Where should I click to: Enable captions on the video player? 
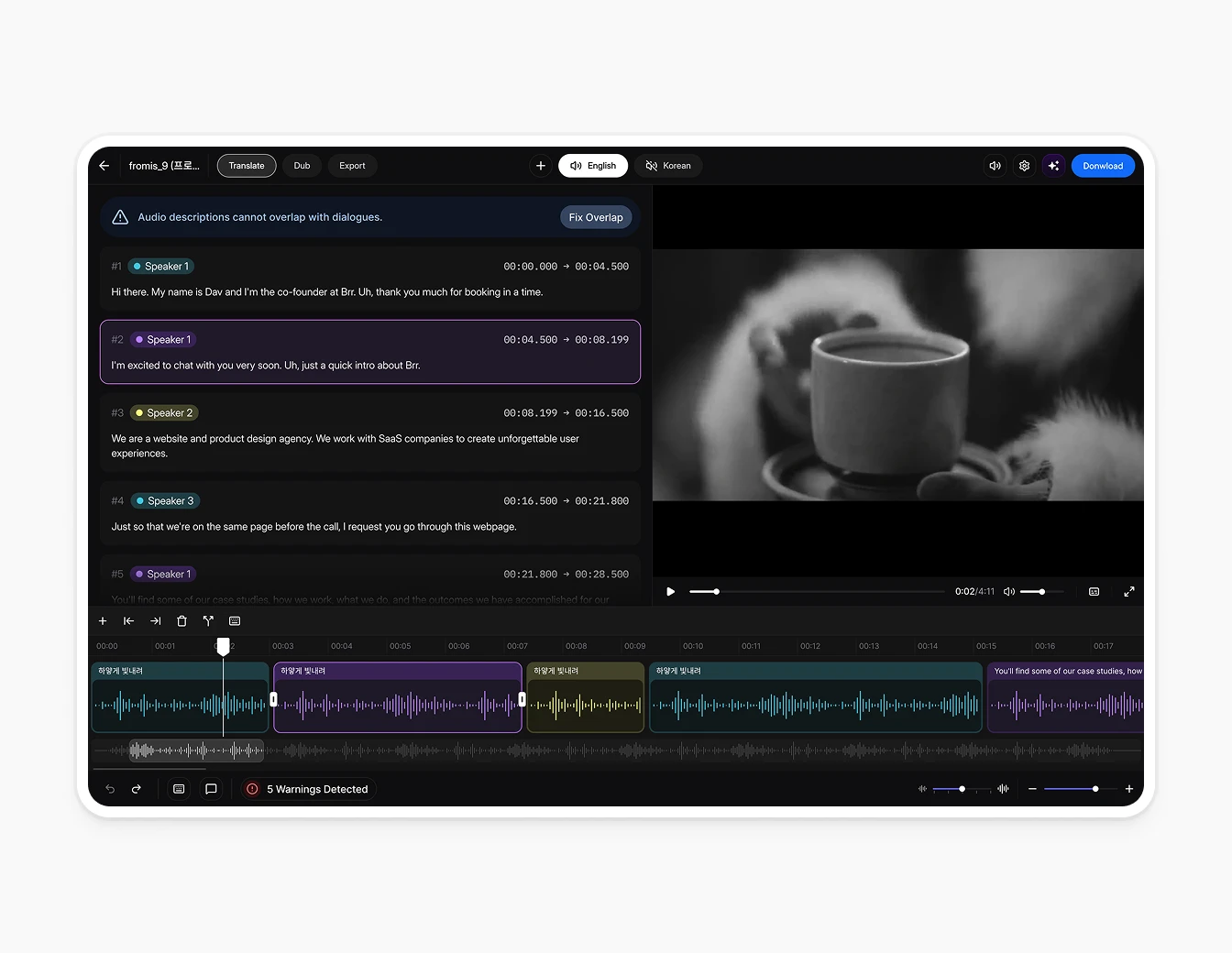click(x=1094, y=592)
